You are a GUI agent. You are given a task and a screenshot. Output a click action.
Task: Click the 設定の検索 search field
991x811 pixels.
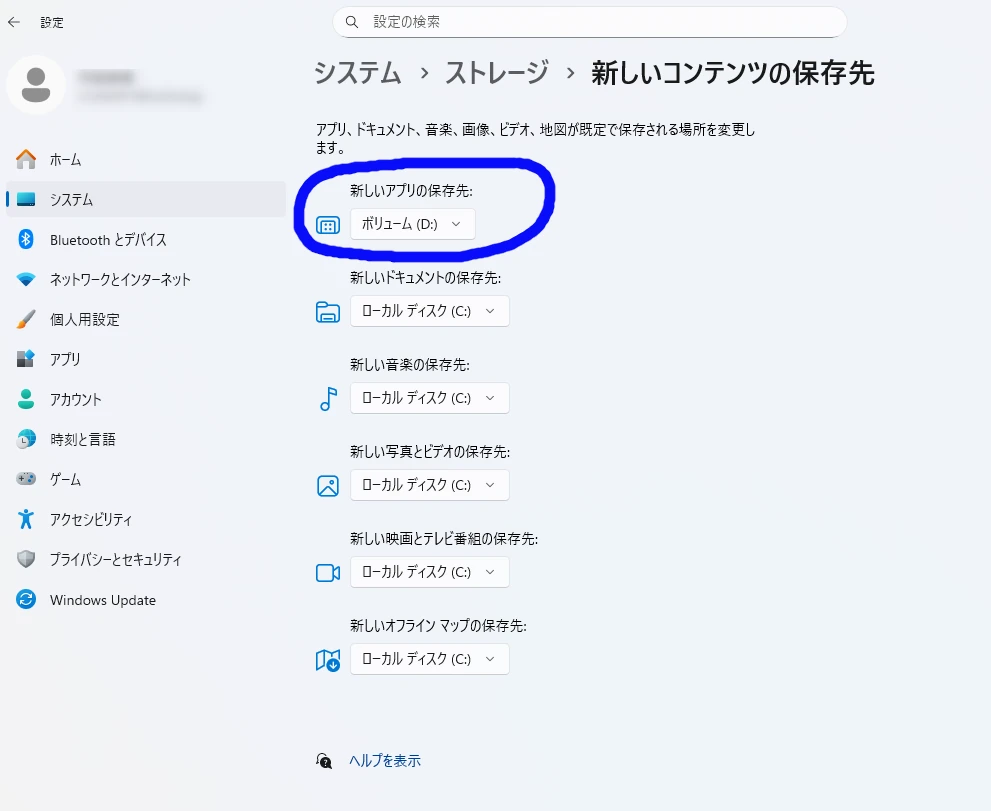point(589,21)
